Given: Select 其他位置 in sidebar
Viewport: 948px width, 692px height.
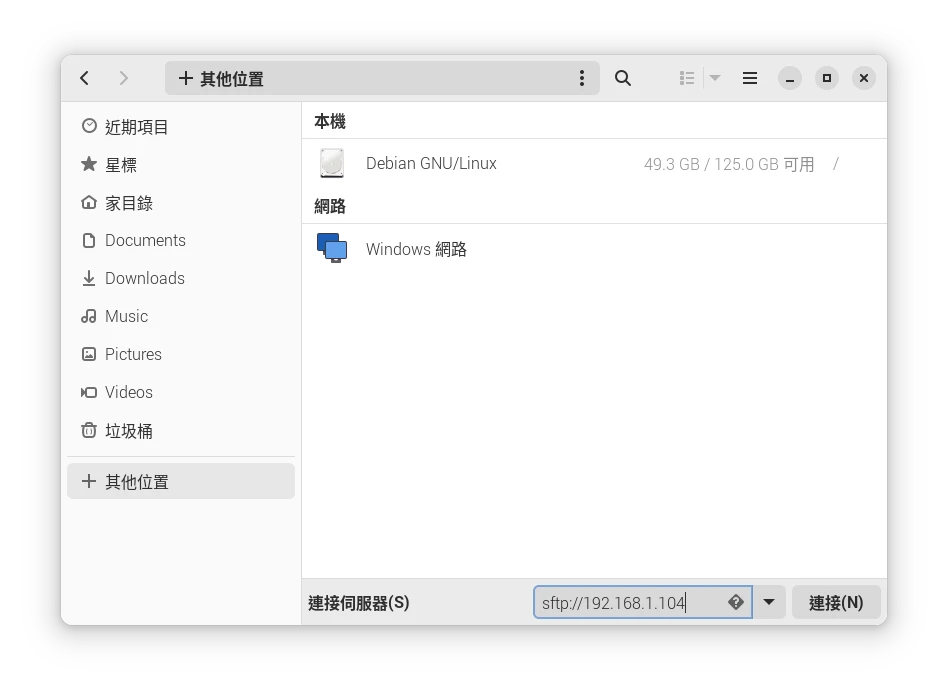Looking at the screenshot, I should click(x=181, y=482).
